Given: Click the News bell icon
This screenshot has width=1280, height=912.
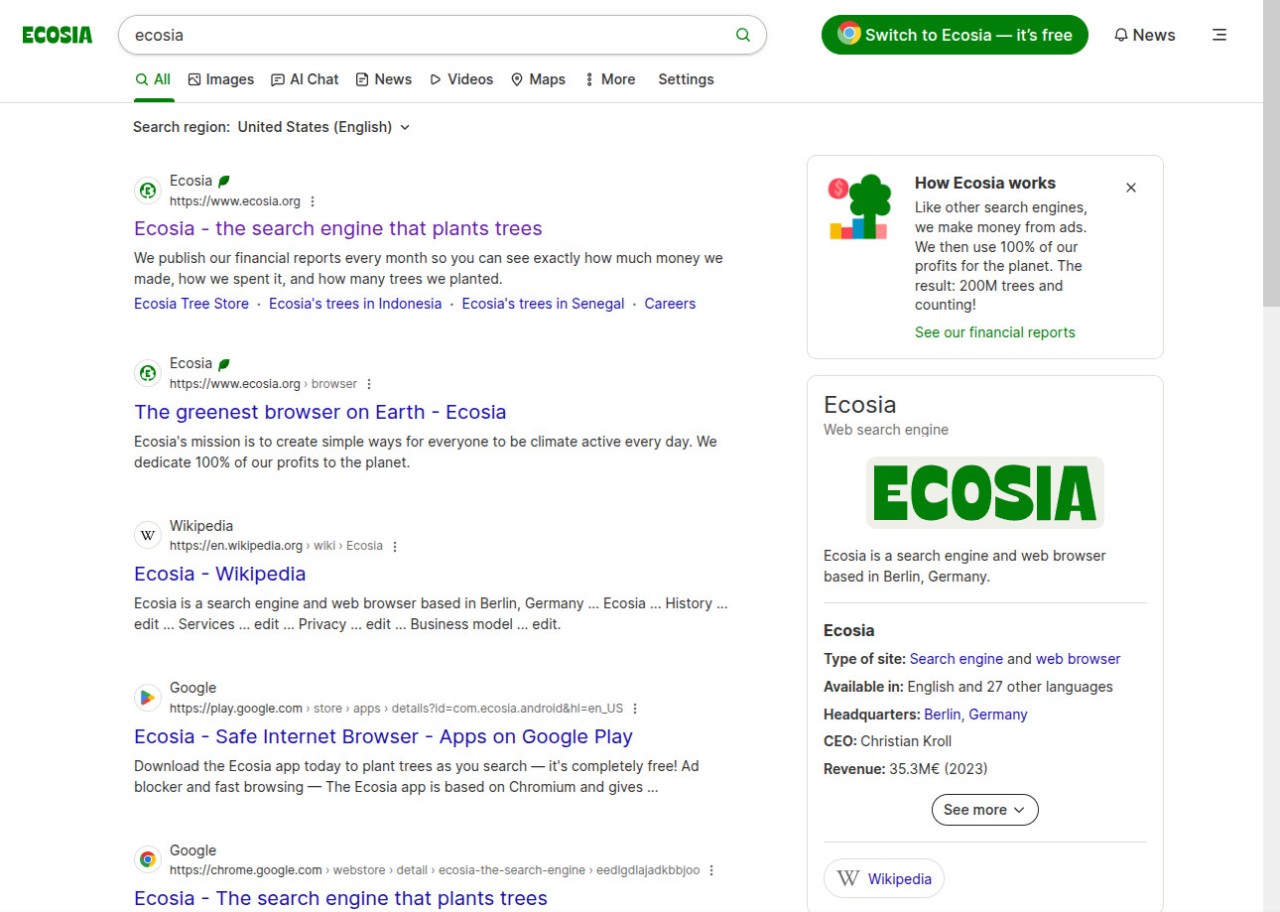Looking at the screenshot, I should (x=1121, y=35).
